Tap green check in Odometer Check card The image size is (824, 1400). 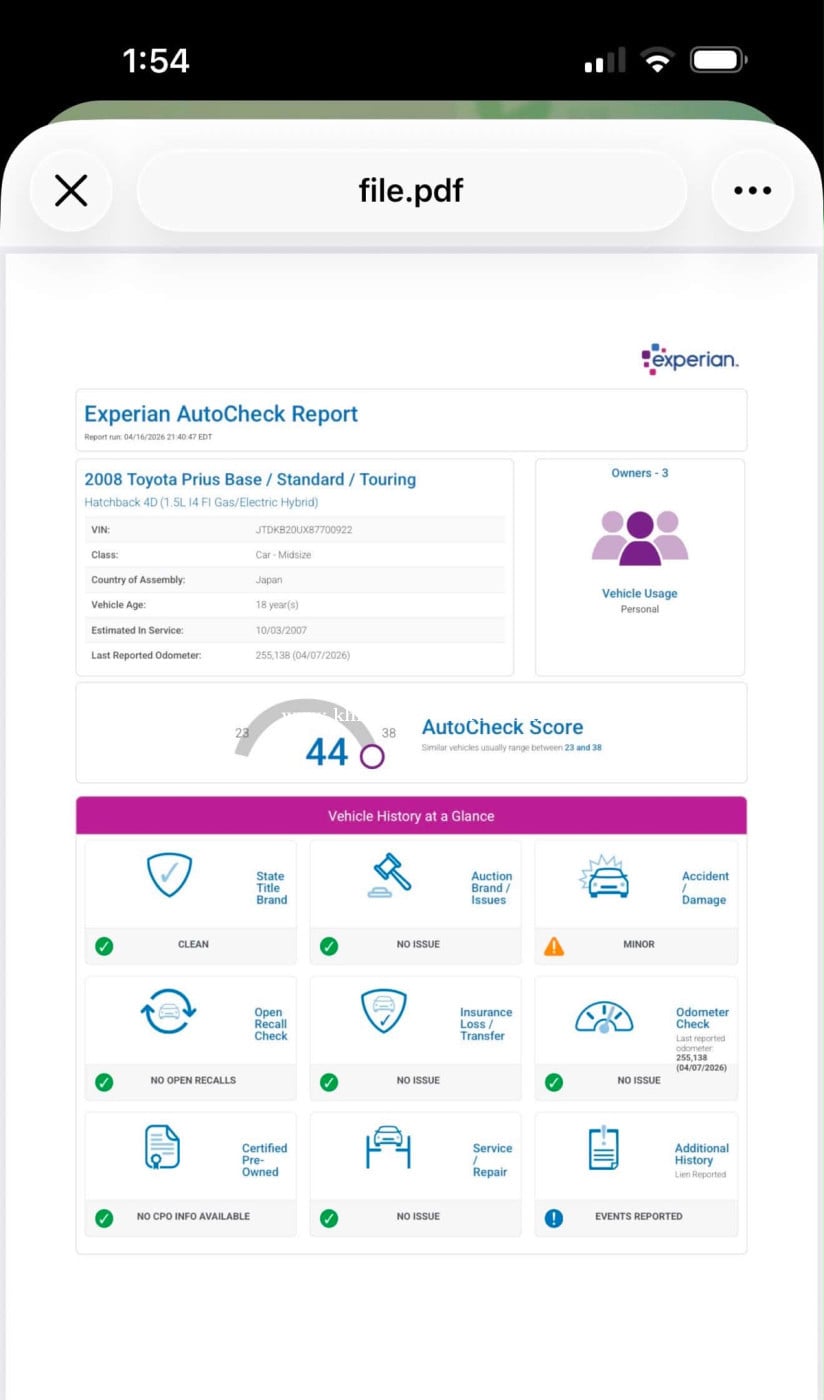(554, 1082)
